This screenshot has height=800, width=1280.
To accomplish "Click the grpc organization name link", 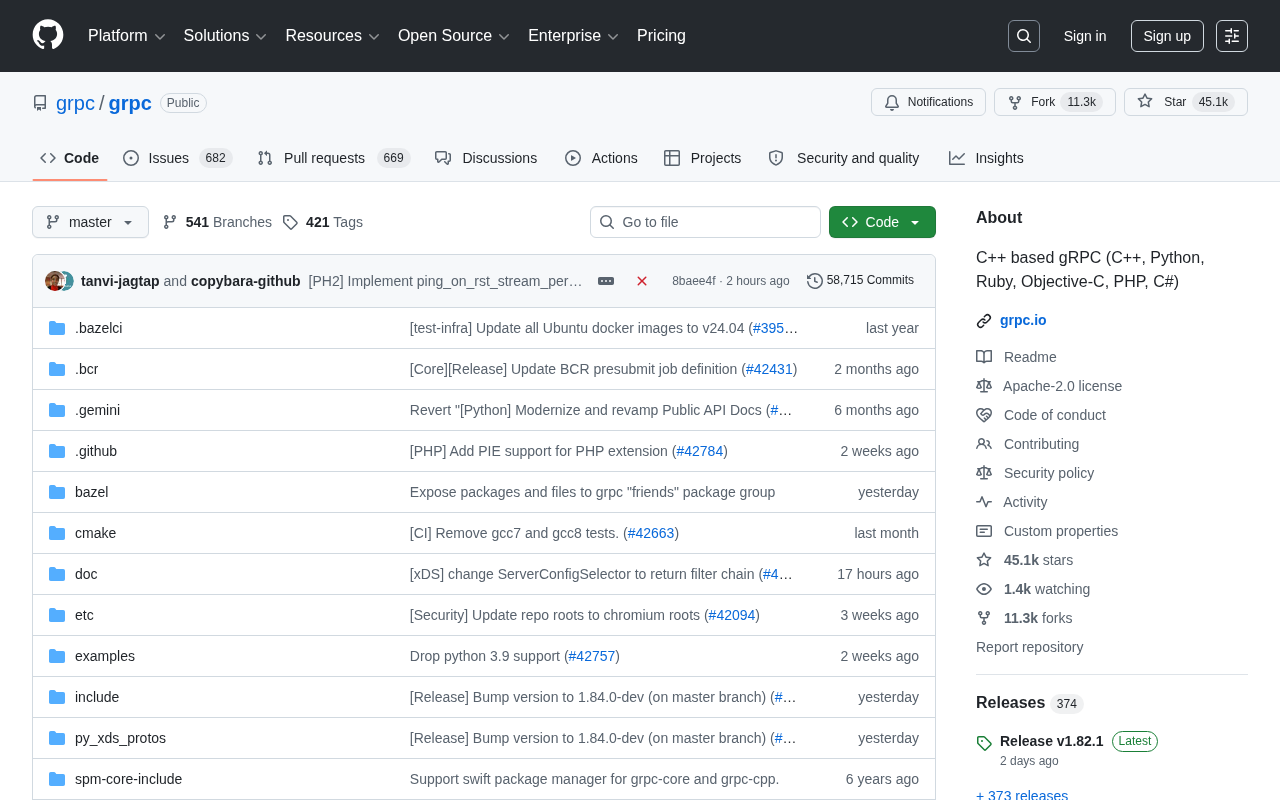I will [75, 103].
